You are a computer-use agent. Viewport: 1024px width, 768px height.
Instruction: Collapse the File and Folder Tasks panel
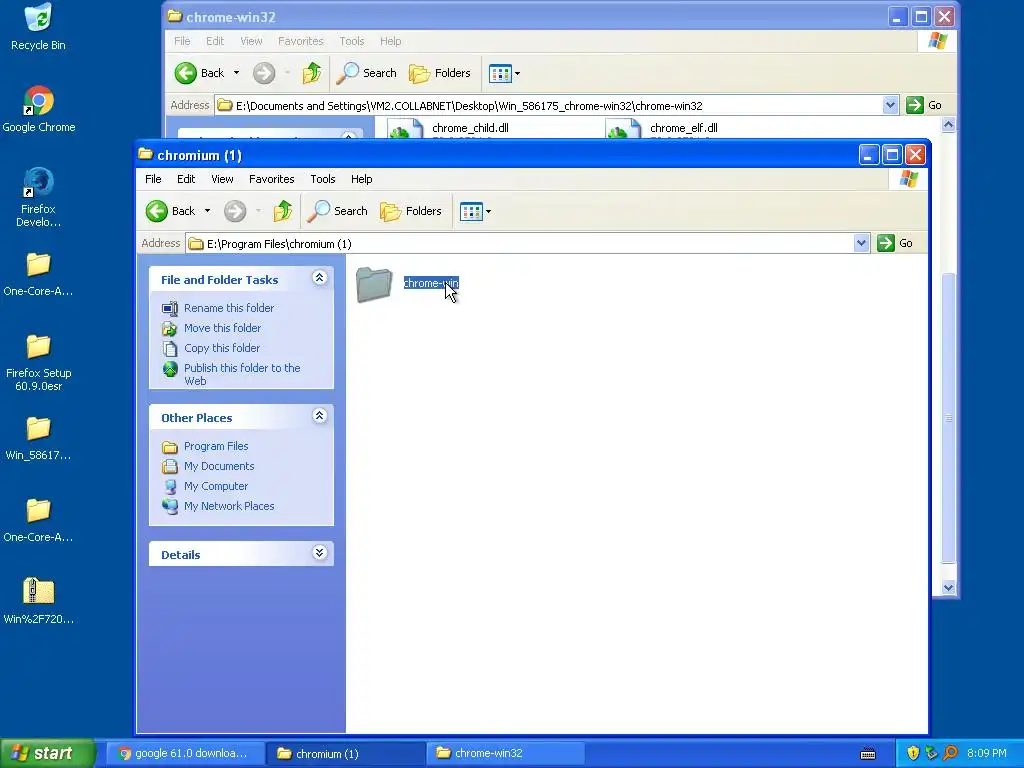[319, 278]
